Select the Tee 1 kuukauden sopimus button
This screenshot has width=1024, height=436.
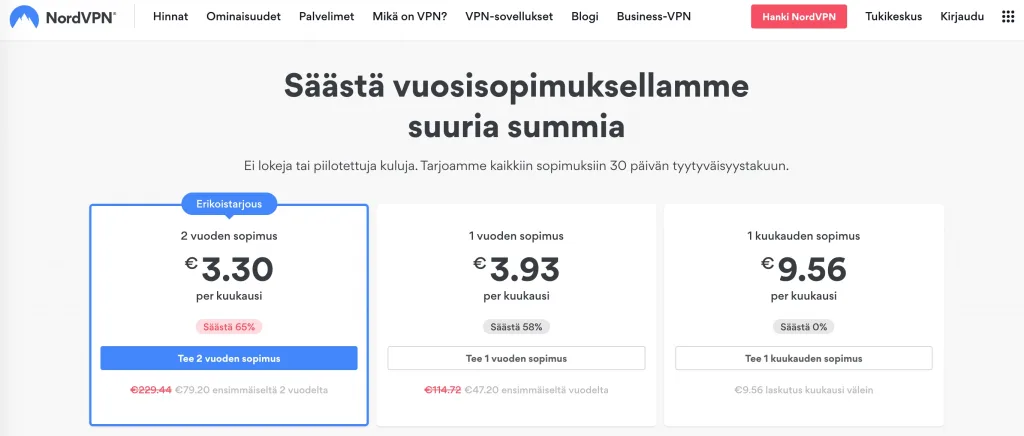click(x=804, y=358)
